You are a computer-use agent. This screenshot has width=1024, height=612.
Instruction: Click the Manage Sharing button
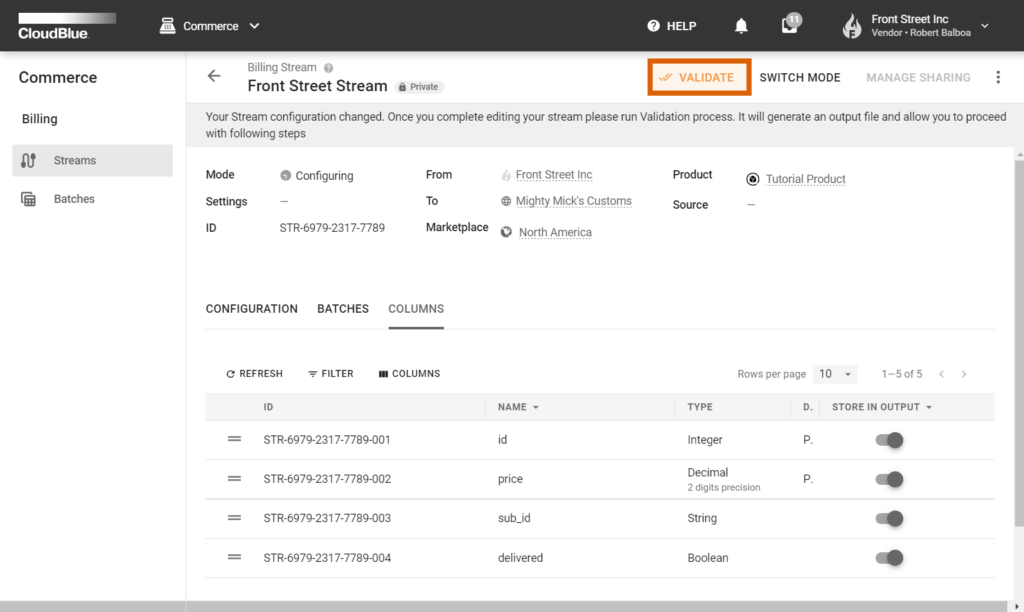click(918, 78)
